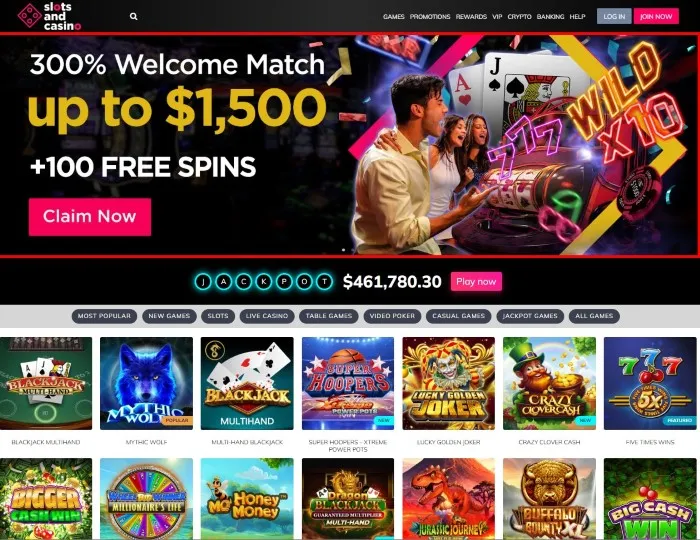
Task: Open Mr Honey Money game tile
Action: [x=247, y=499]
